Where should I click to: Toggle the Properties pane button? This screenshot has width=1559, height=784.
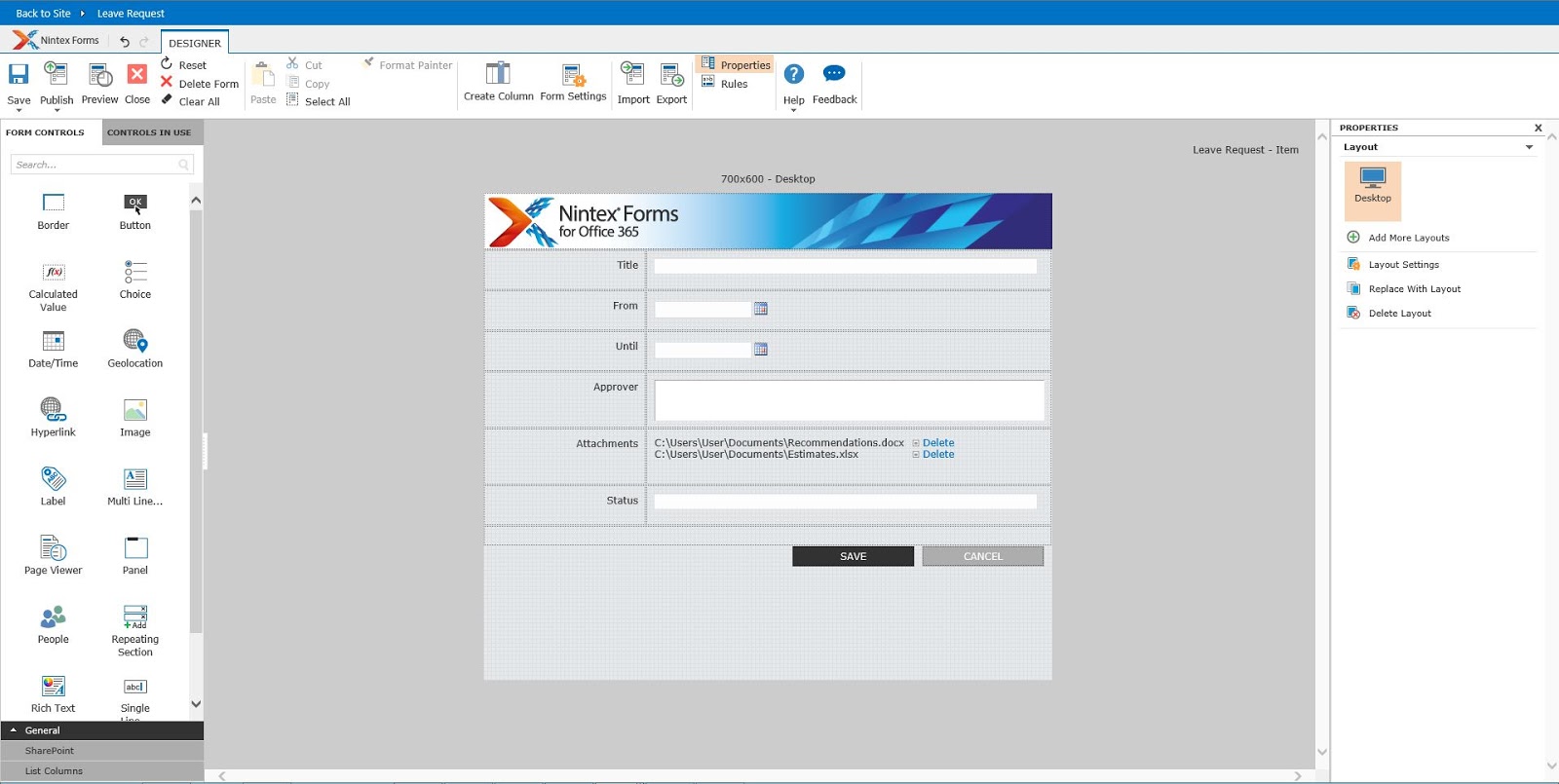736,64
